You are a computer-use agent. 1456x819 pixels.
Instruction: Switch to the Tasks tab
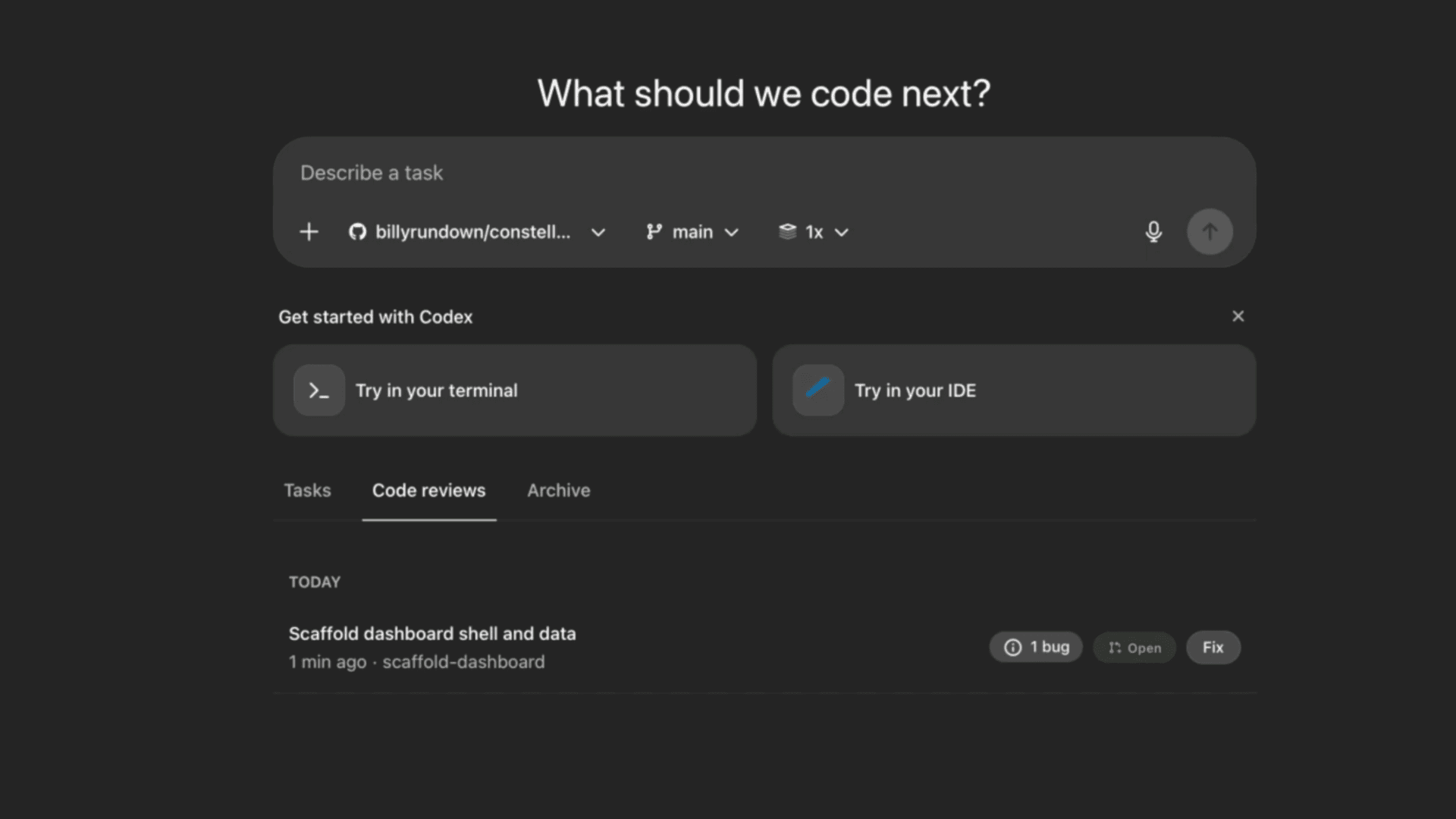(x=306, y=491)
